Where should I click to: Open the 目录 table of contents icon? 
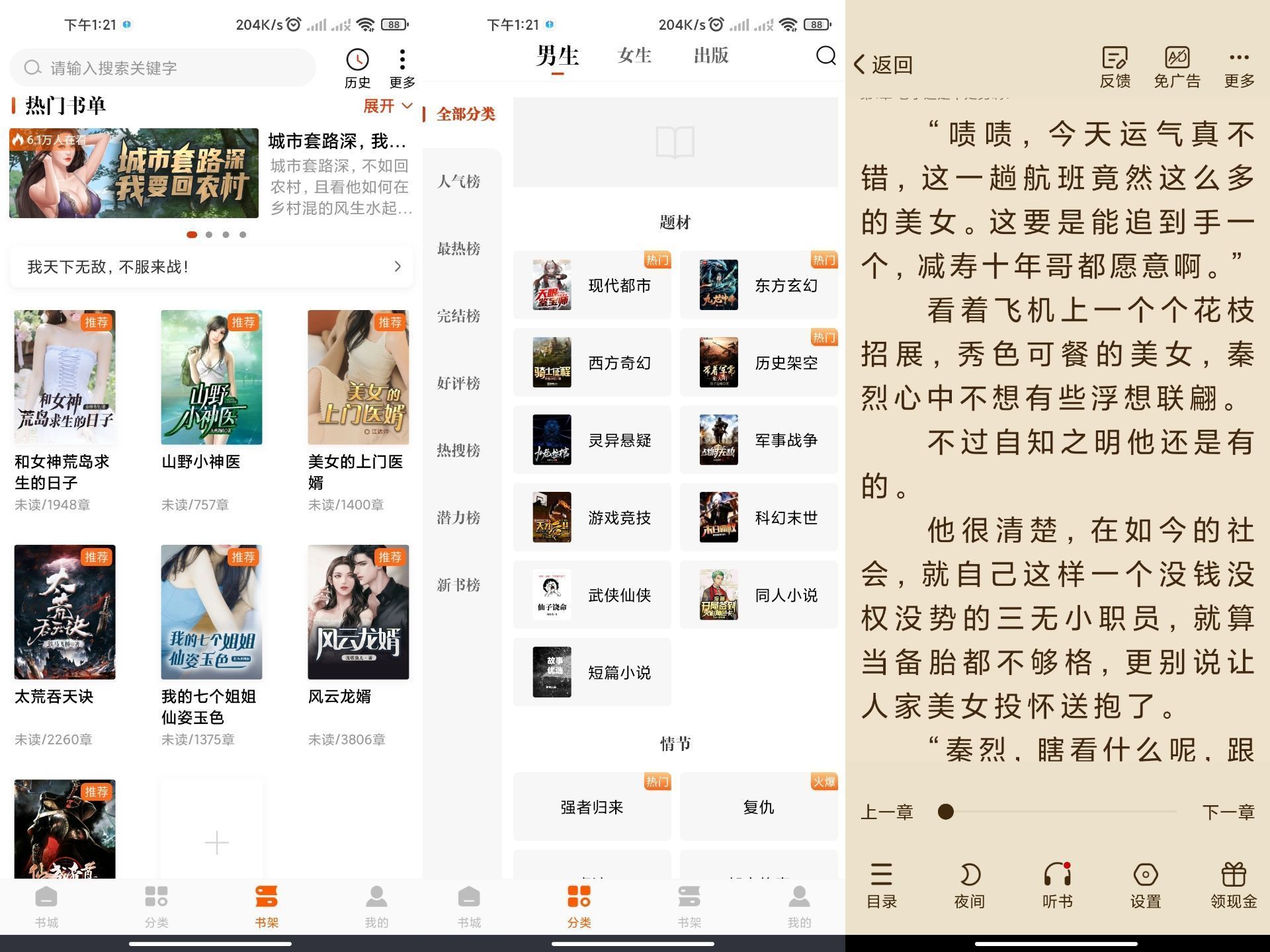tap(881, 886)
